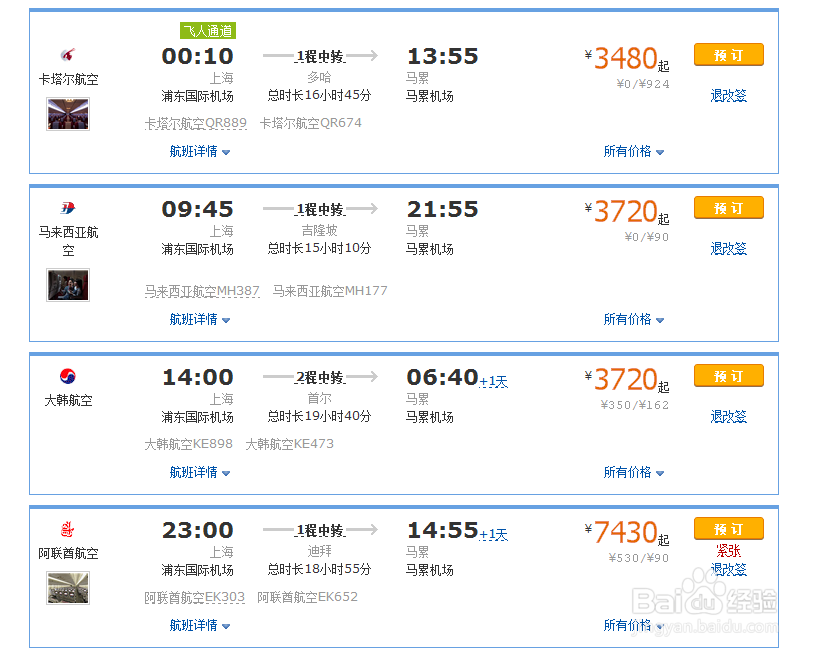The image size is (823, 656).
Task: Book the Emirates 23:00 flight
Action: 728,528
